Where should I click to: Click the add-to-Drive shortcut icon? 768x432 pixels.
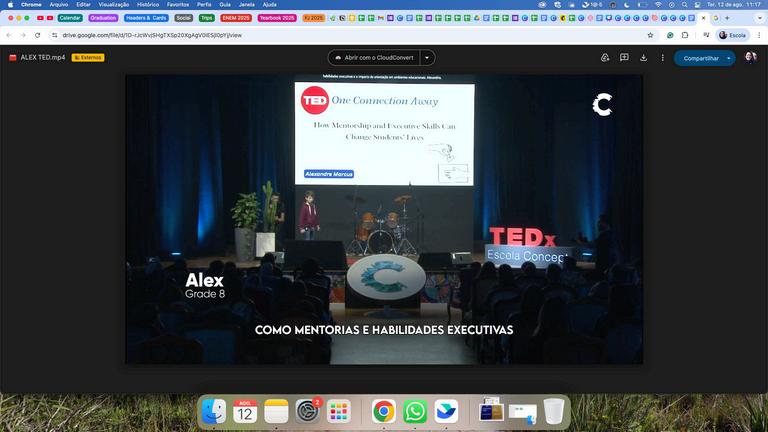(605, 58)
